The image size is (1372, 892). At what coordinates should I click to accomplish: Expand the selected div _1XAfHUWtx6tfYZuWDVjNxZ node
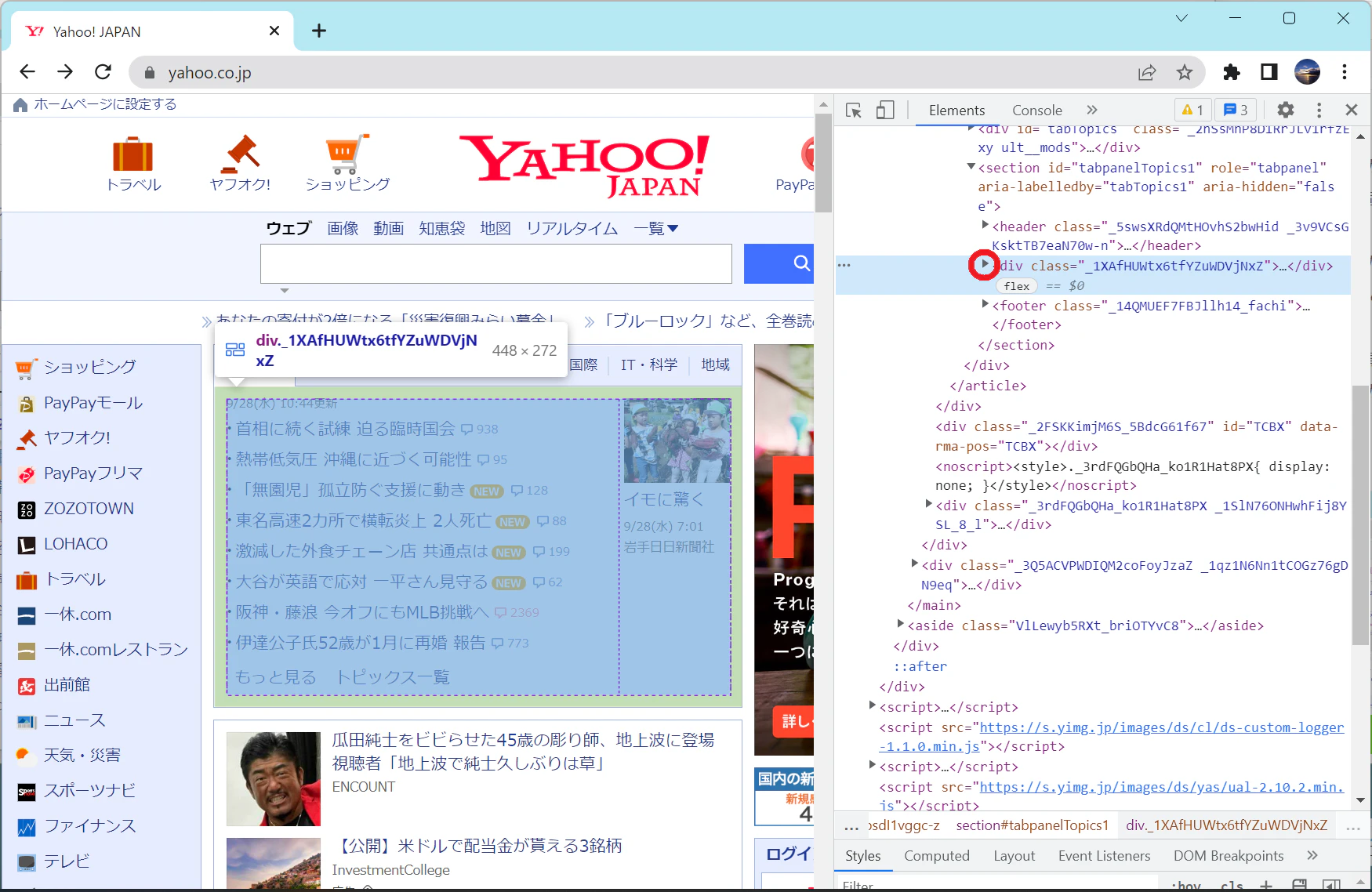(985, 265)
